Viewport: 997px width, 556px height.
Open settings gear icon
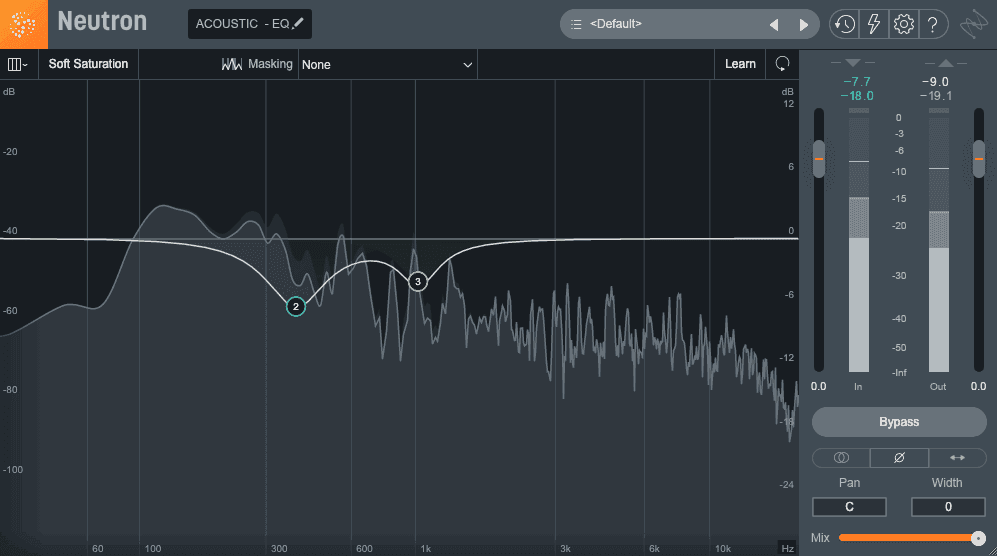click(x=904, y=25)
